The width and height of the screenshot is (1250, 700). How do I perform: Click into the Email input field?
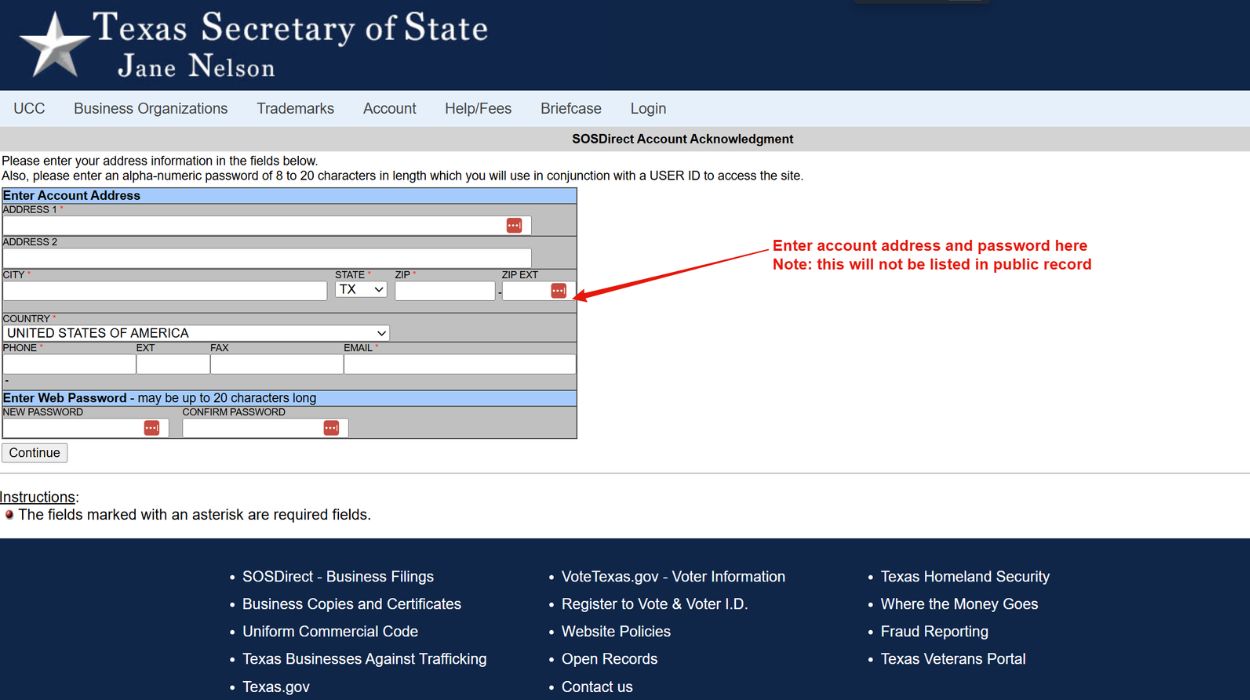(x=459, y=365)
